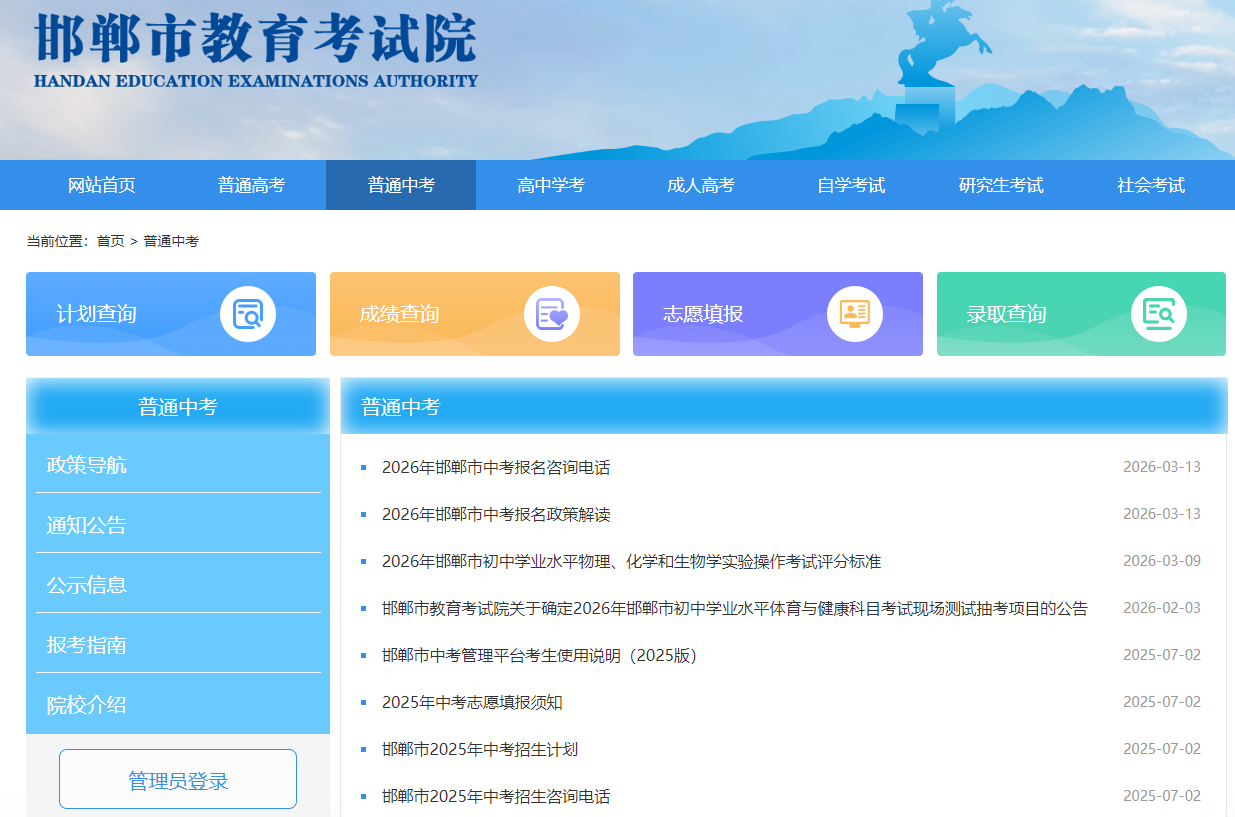Click the 首页 breadcrumb link
The image size is (1235, 817).
[x=110, y=241]
